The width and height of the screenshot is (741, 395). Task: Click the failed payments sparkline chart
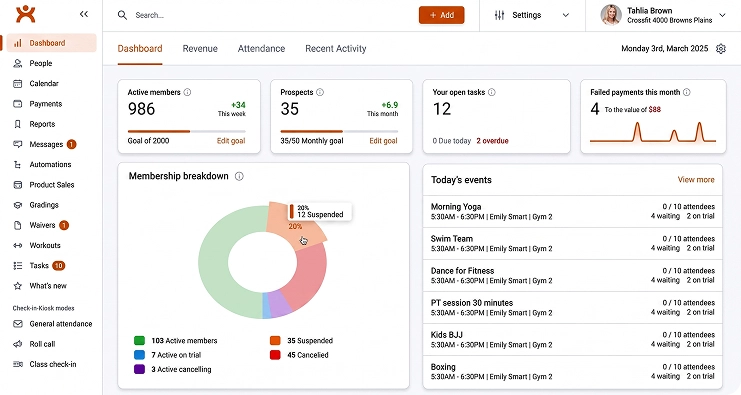point(653,132)
